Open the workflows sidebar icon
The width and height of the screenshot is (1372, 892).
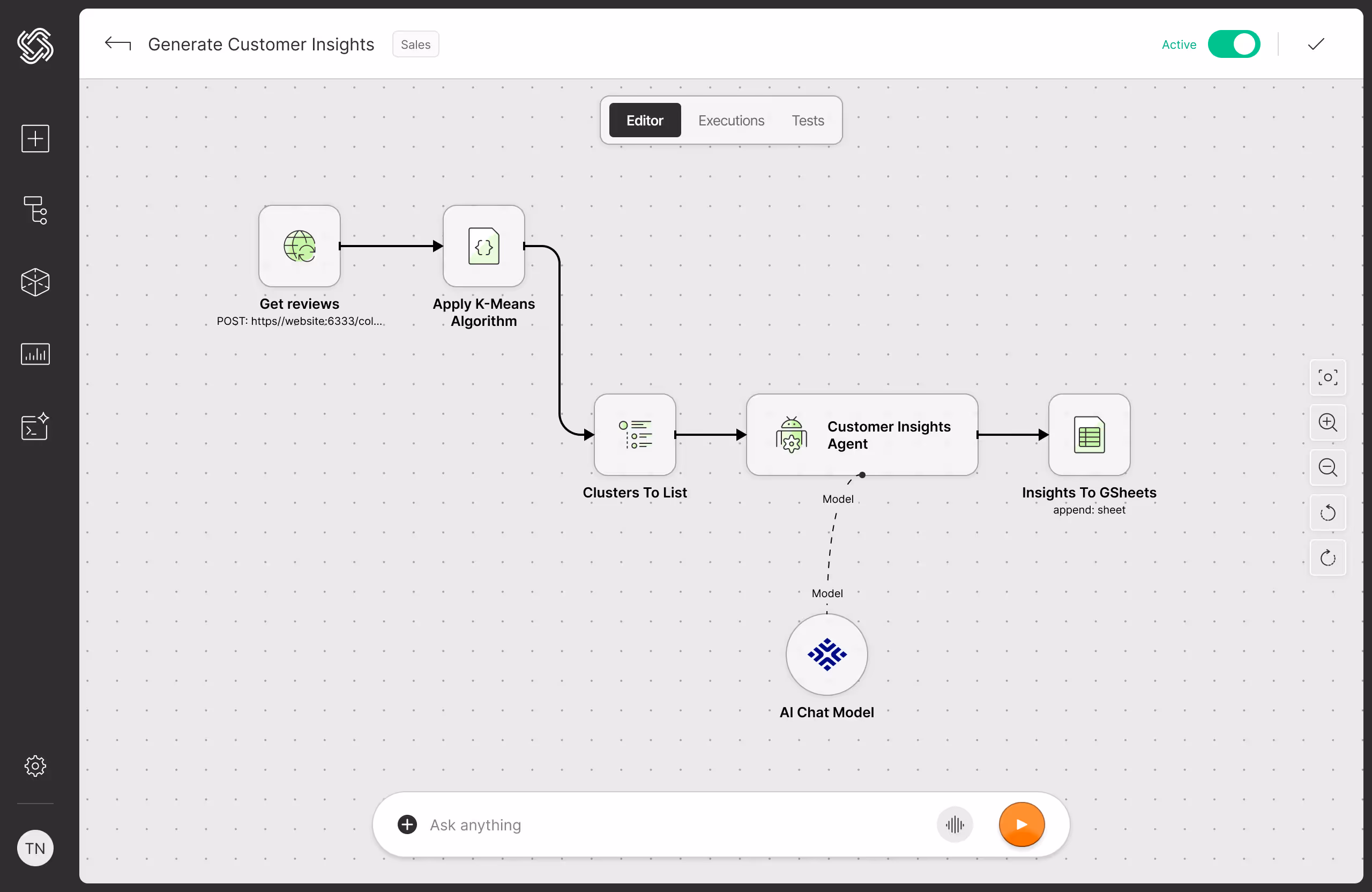click(35, 211)
